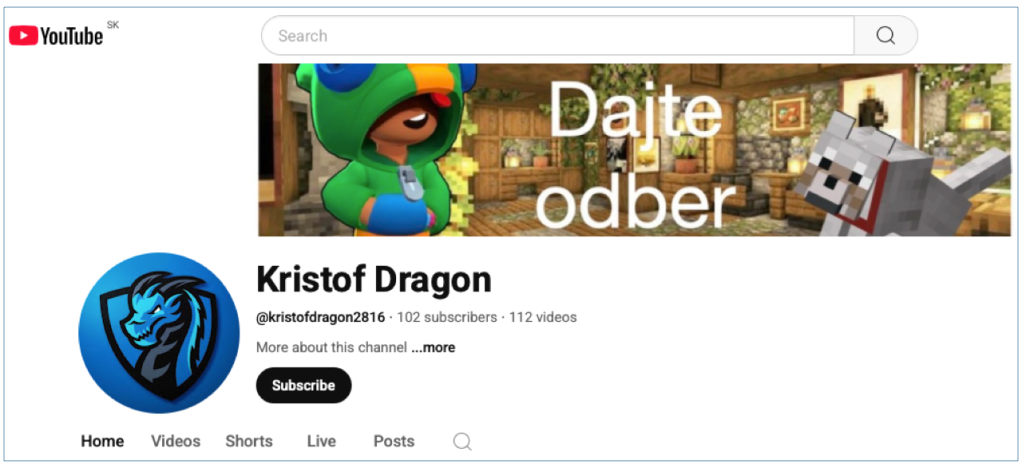Expand channel description with "...more"
The image size is (1022, 468).
(x=433, y=347)
